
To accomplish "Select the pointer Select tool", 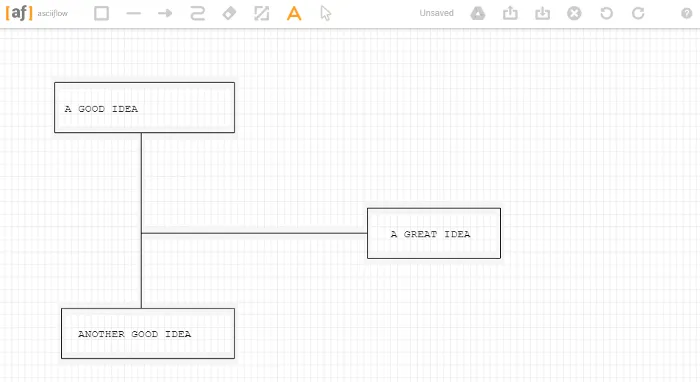I will click(x=326, y=13).
